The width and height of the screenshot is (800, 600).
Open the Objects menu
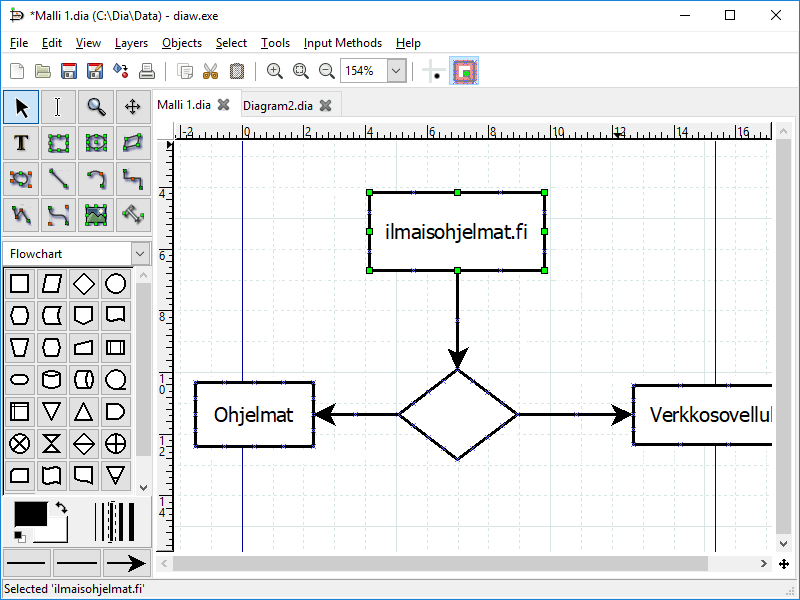click(182, 43)
